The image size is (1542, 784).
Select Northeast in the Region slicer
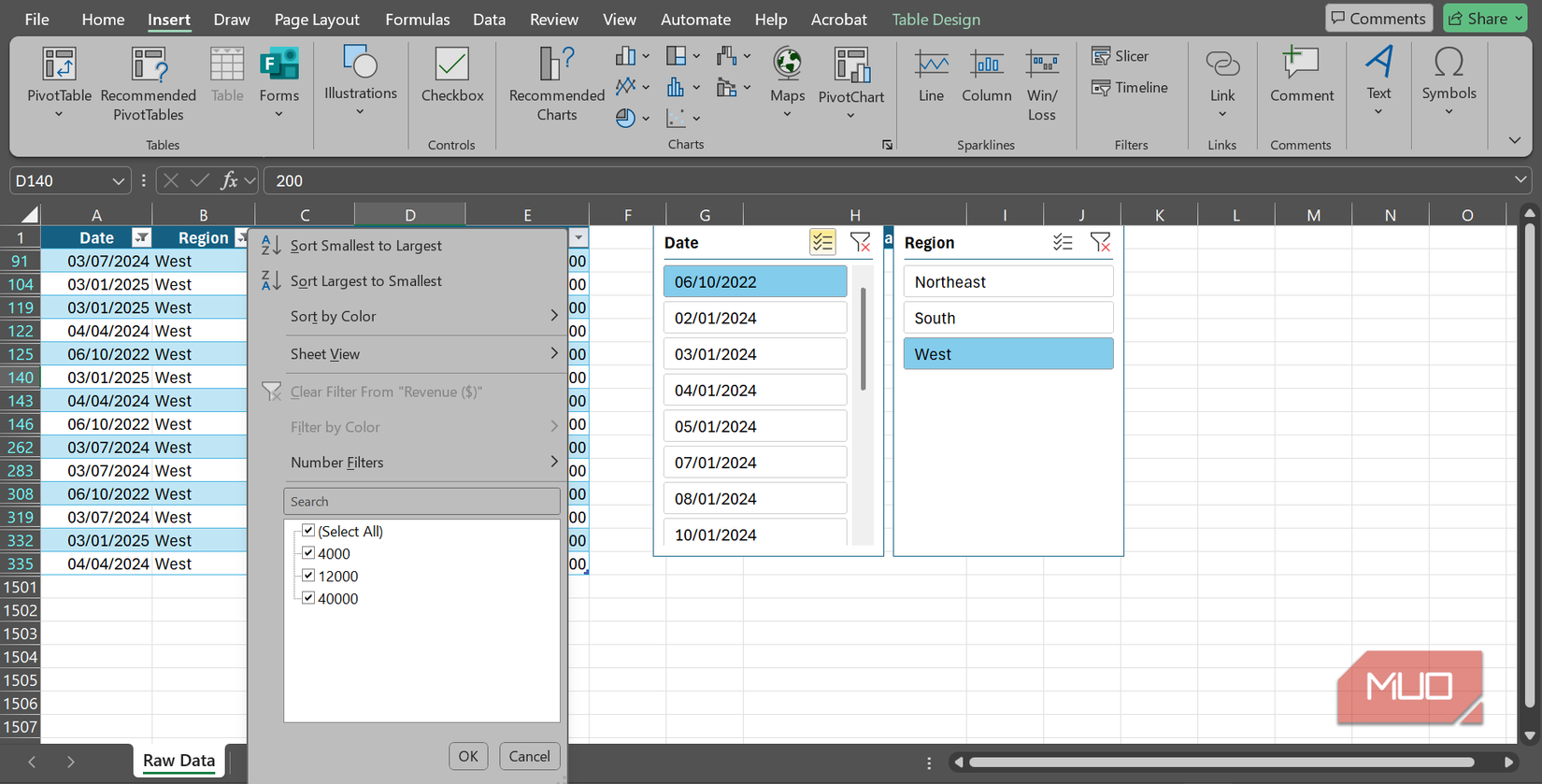coord(1007,282)
